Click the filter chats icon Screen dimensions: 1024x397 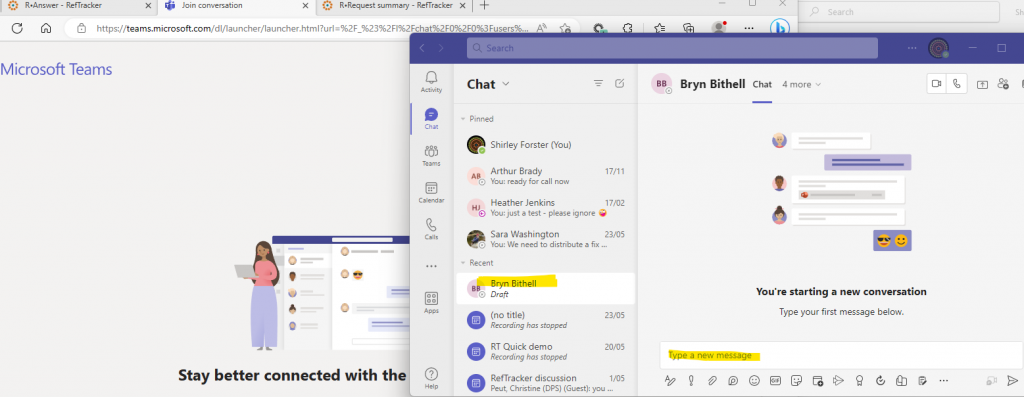click(598, 84)
